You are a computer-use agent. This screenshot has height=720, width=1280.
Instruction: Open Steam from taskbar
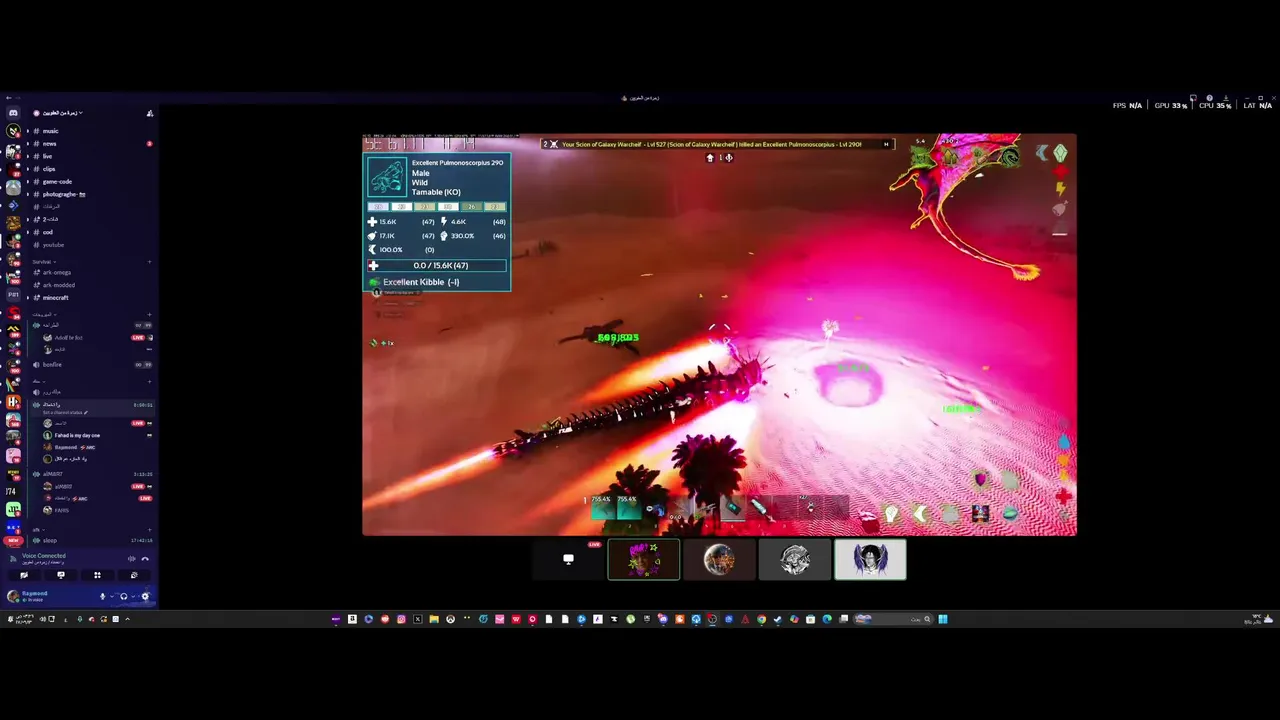tap(777, 619)
